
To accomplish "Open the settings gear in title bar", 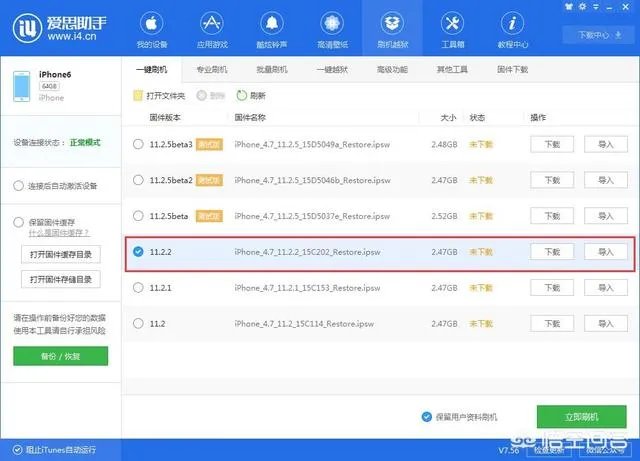I will coord(582,7).
